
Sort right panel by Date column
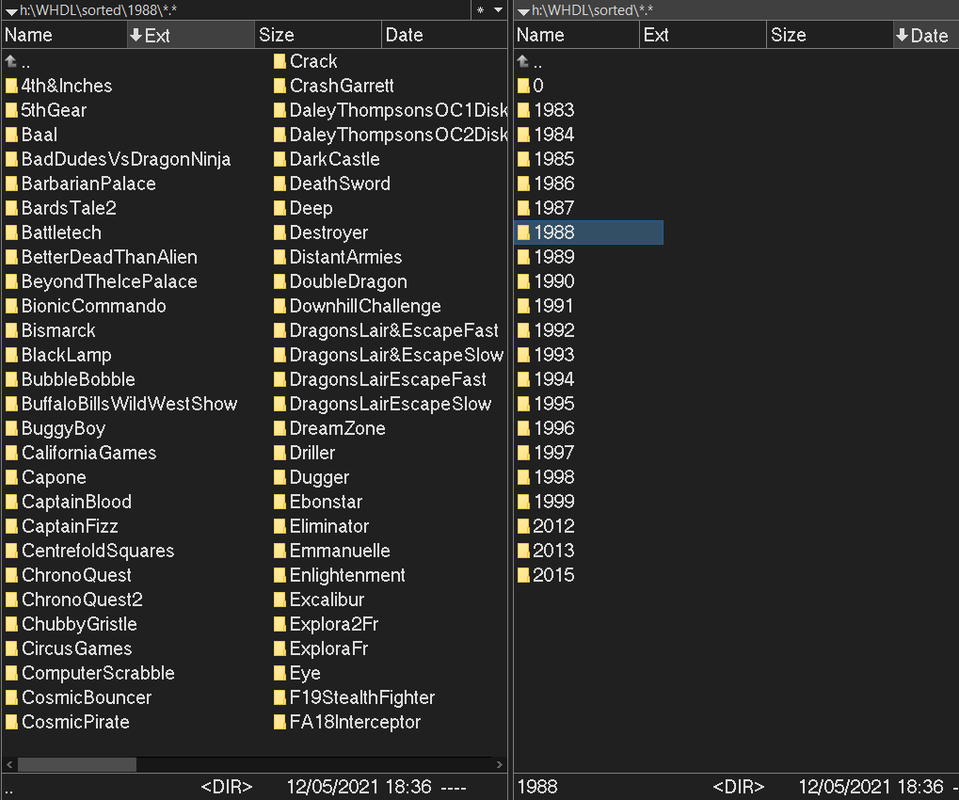(x=926, y=35)
